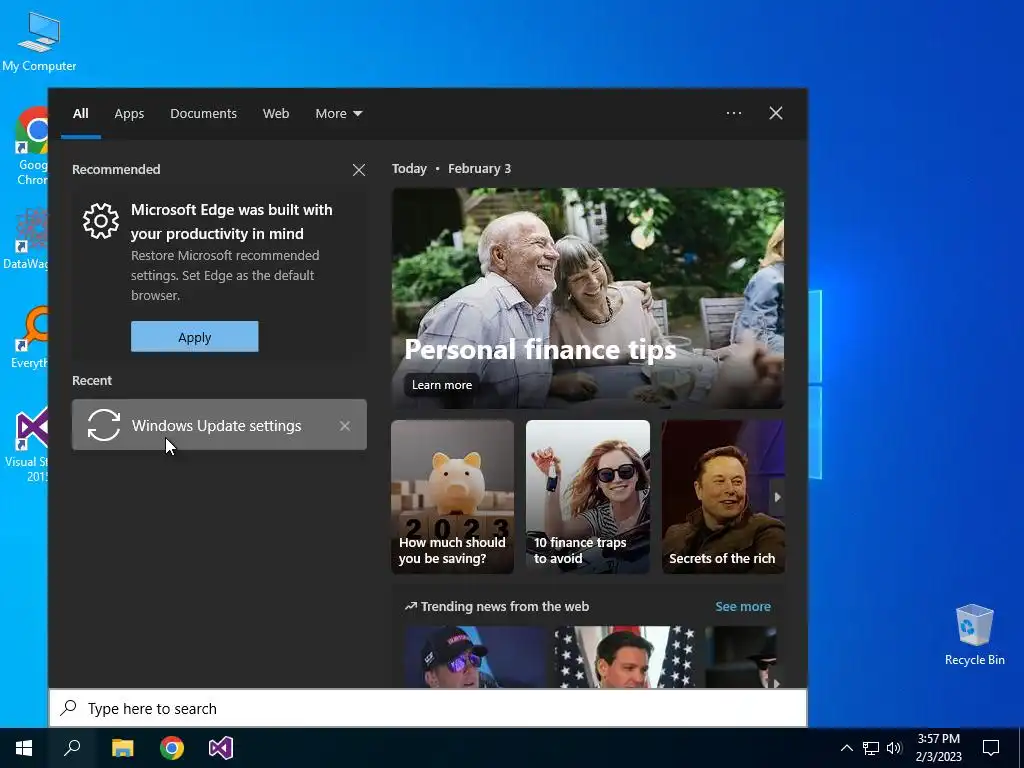Dismiss the Recommended section
Image resolution: width=1024 pixels, height=768 pixels.
pos(359,170)
